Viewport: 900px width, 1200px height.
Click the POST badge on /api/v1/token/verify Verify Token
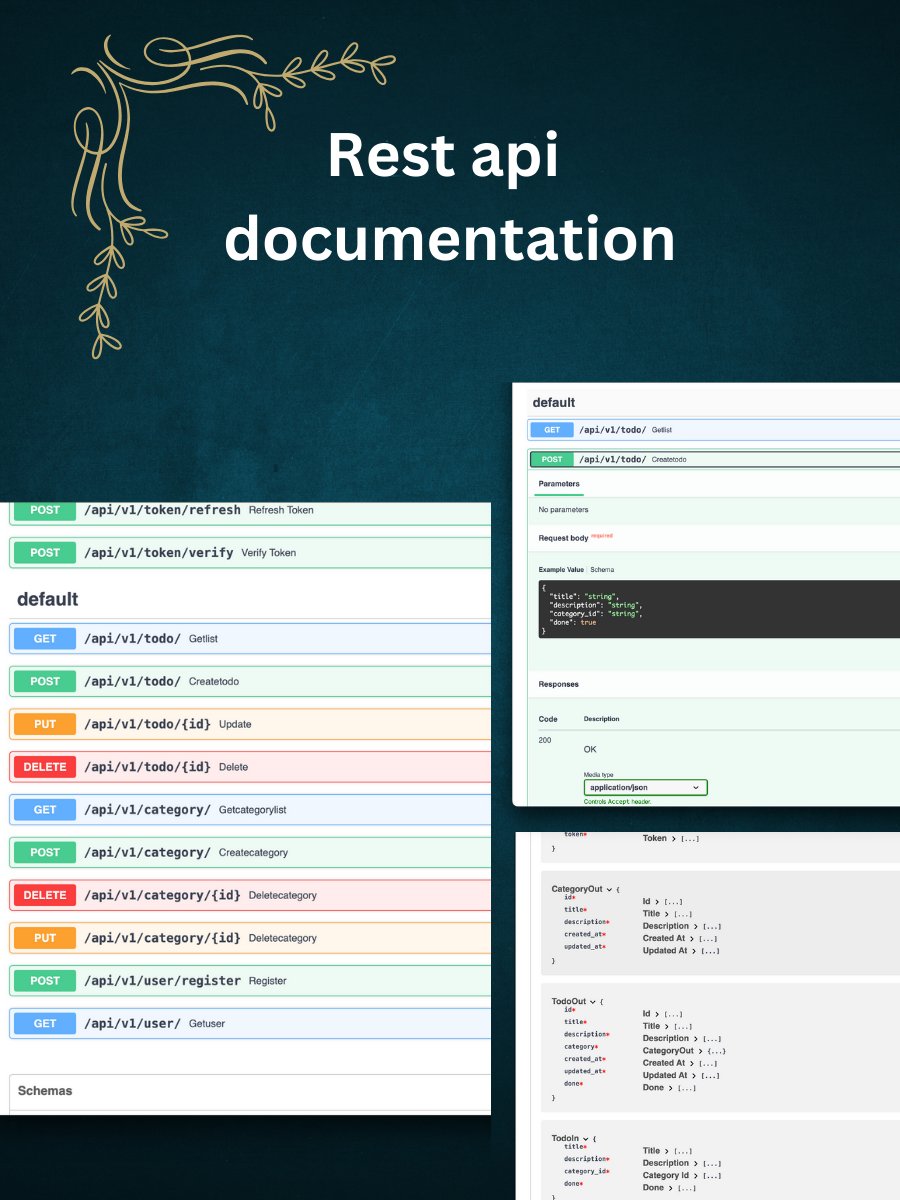tap(44, 552)
